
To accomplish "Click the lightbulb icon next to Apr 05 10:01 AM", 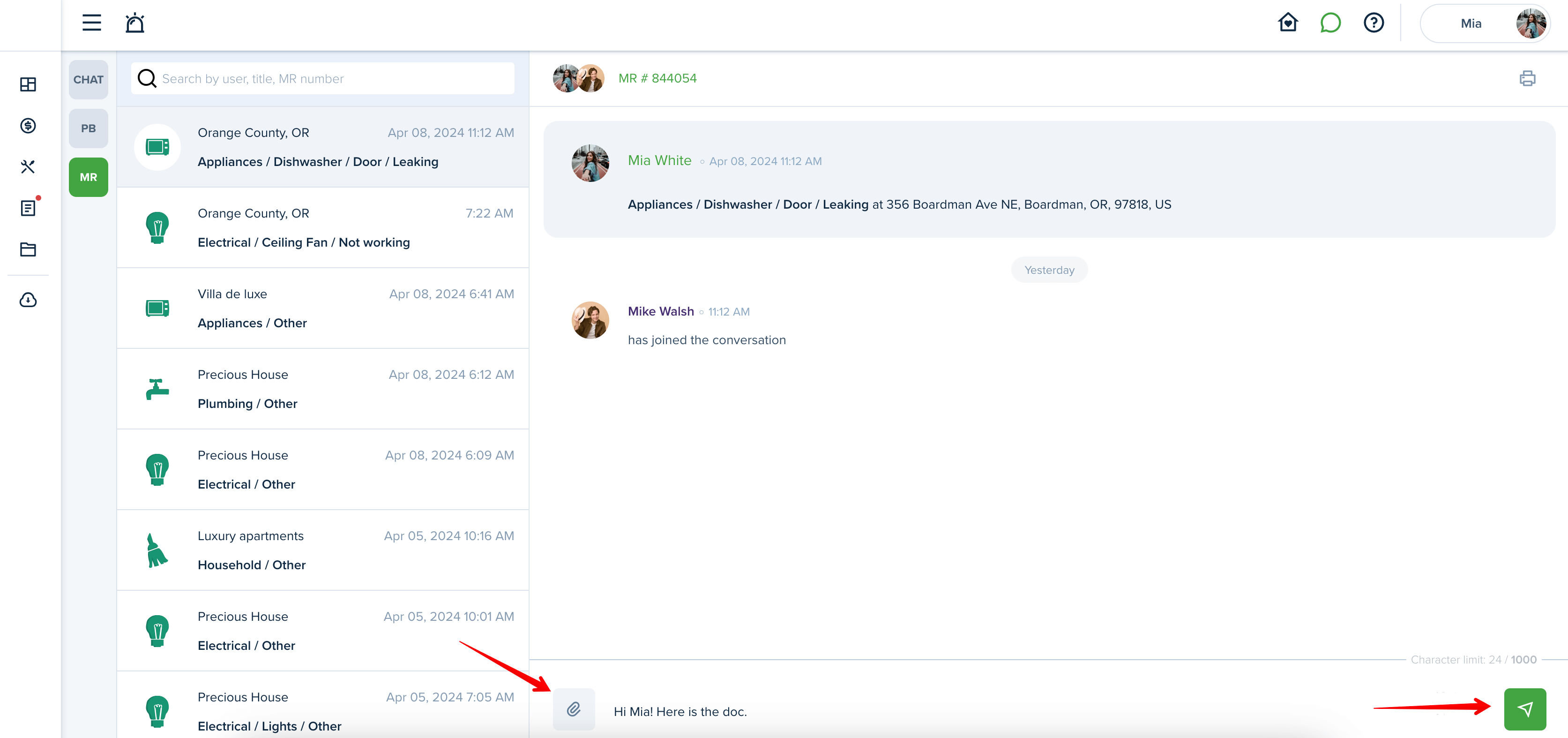I will click(x=157, y=631).
